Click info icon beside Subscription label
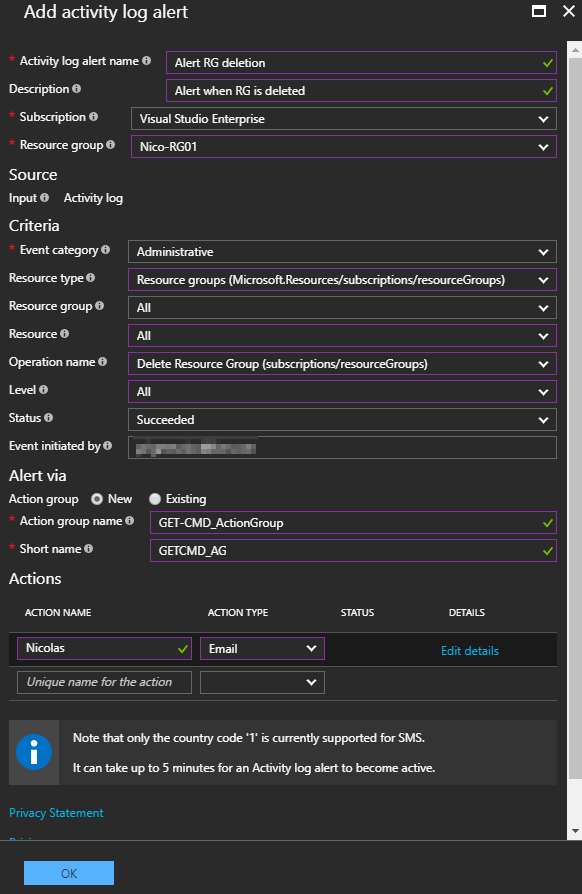This screenshot has height=894, width=582. [93, 116]
